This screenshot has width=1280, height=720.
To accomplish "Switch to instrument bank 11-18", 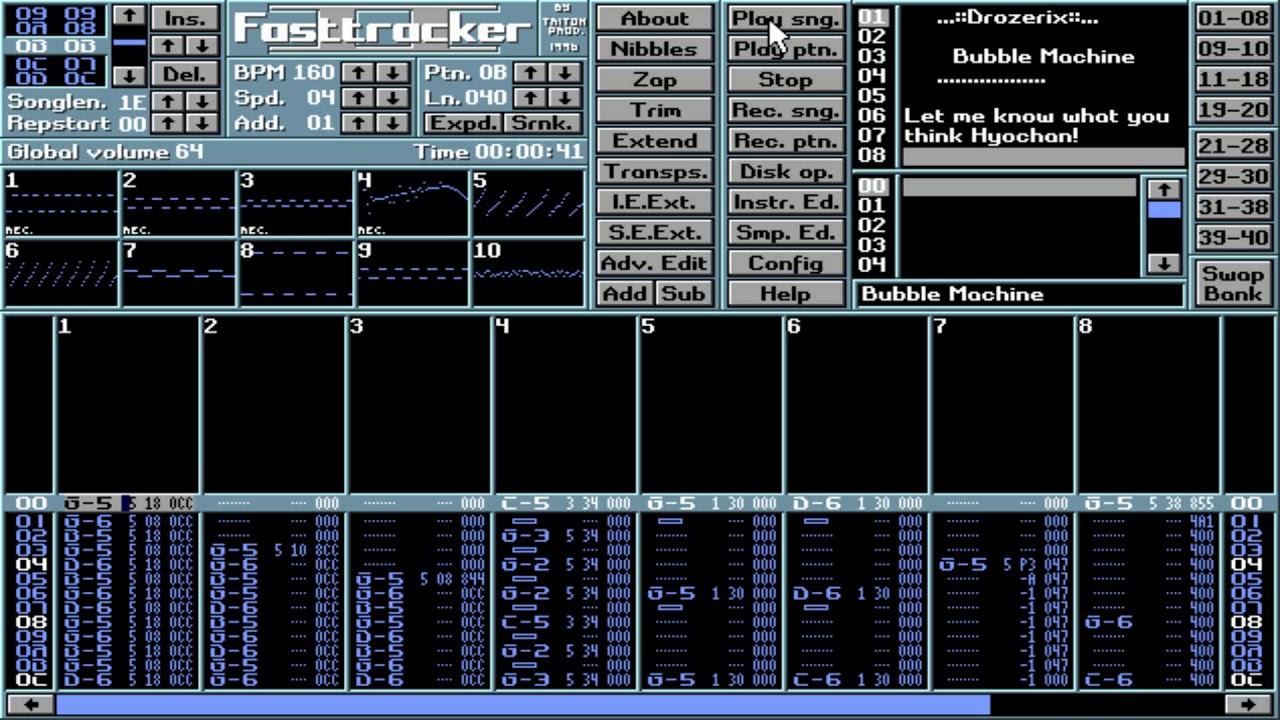I will pyautogui.click(x=1232, y=79).
